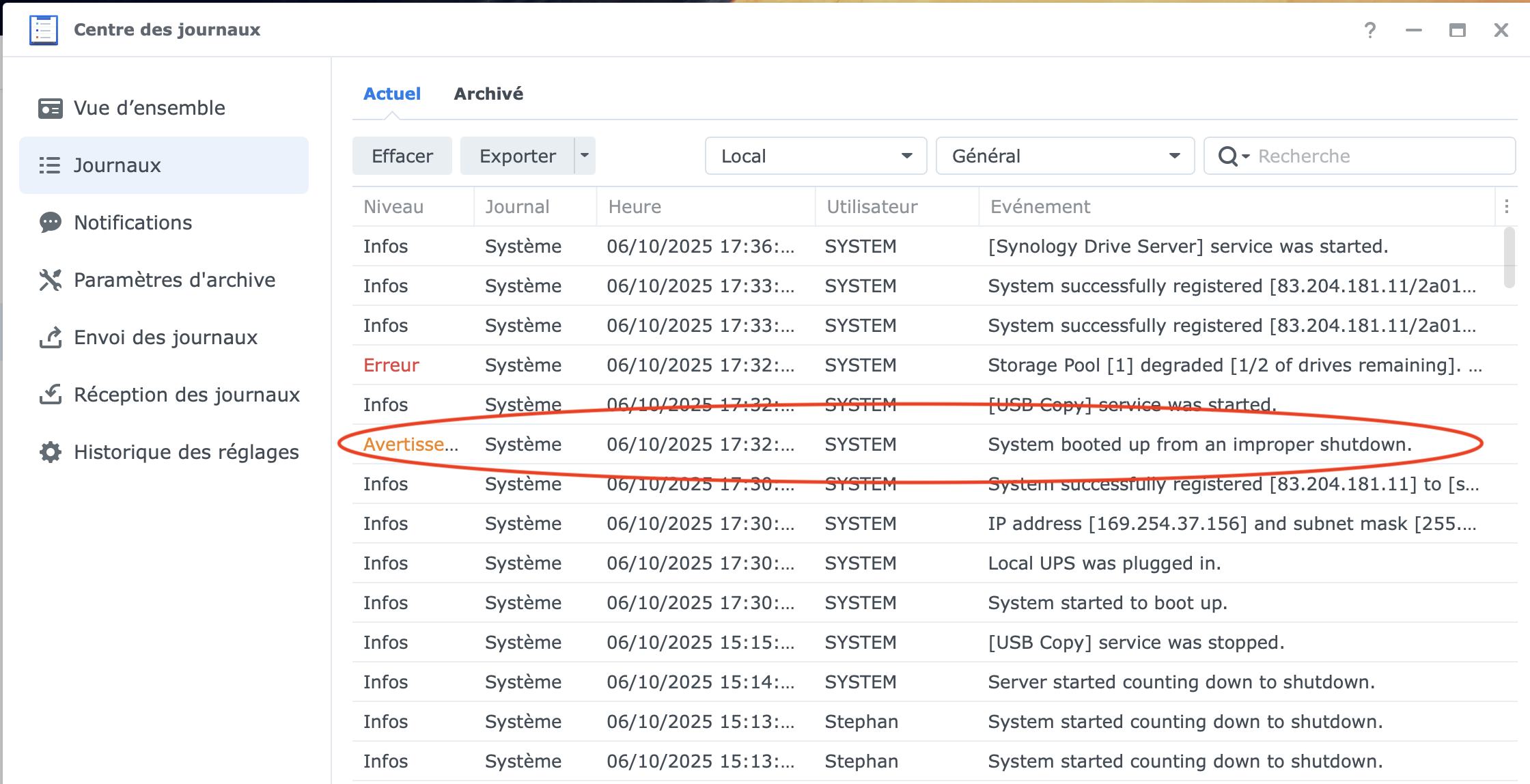This screenshot has width=1530, height=784.
Task: Click the Historique des réglages gear icon
Action: tap(50, 452)
